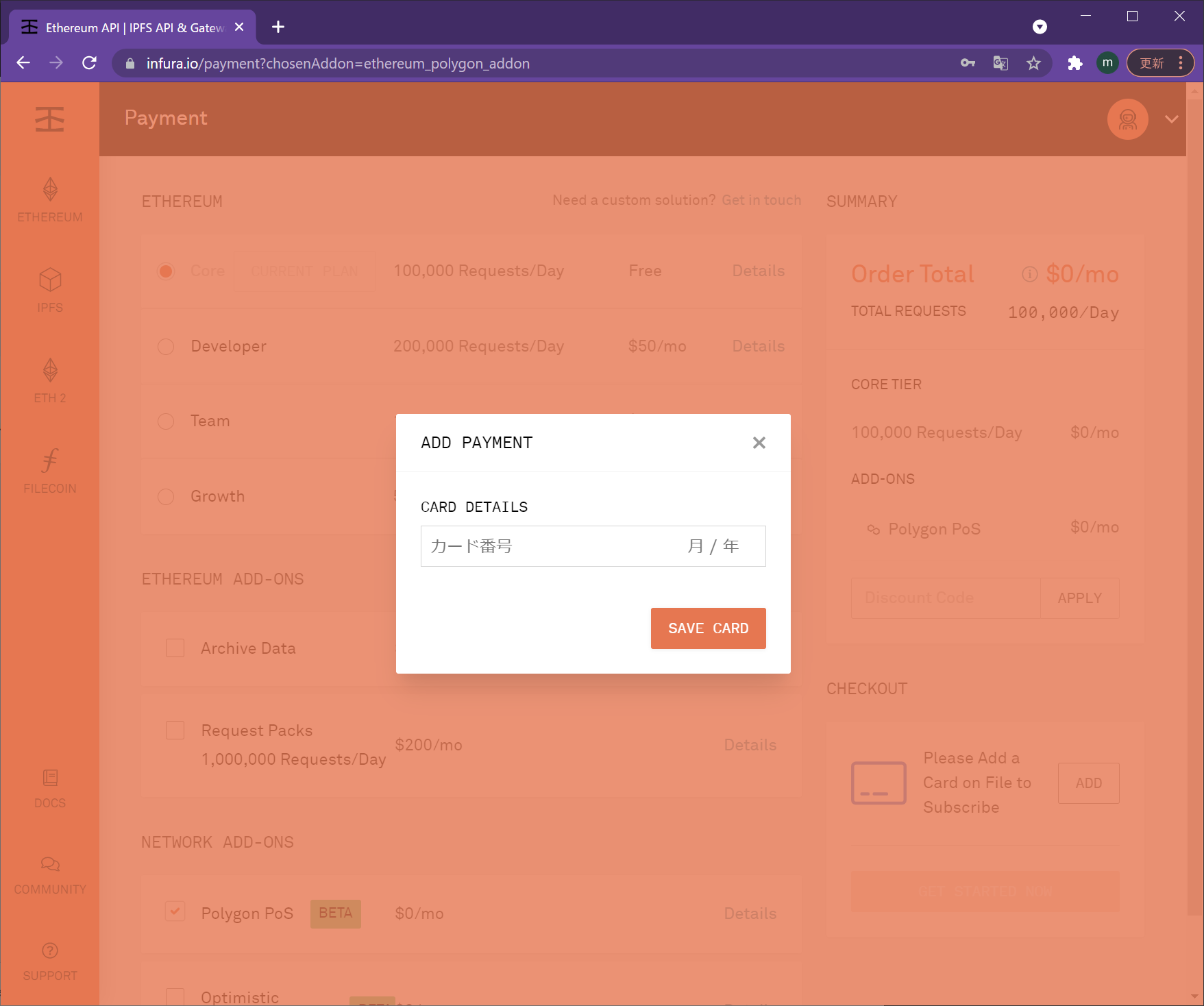Uncheck the Polygon PoS add-on checkbox
This screenshot has height=1006, width=1204.
tap(175, 911)
